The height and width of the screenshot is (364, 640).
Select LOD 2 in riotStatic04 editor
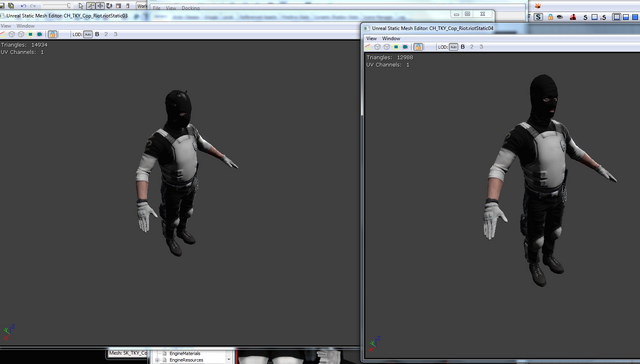click(x=471, y=47)
